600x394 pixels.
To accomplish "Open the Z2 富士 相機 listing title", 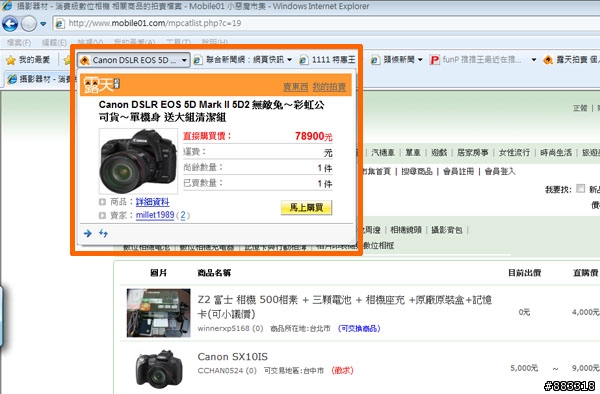I will tap(344, 306).
